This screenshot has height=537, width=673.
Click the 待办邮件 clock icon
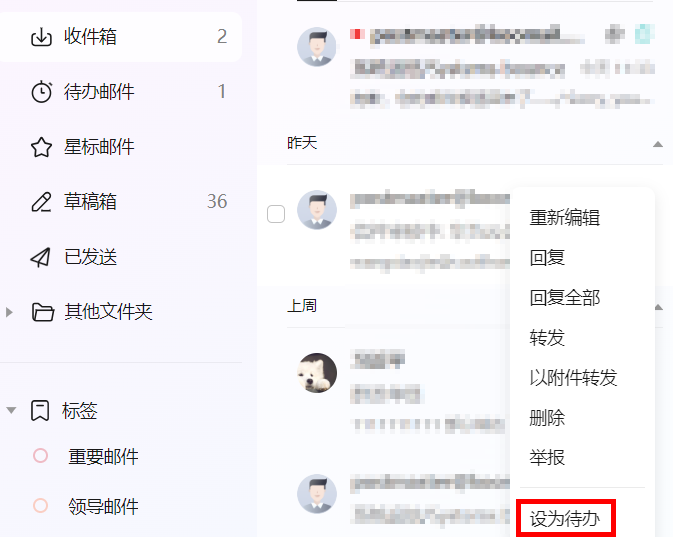[x=41, y=91]
